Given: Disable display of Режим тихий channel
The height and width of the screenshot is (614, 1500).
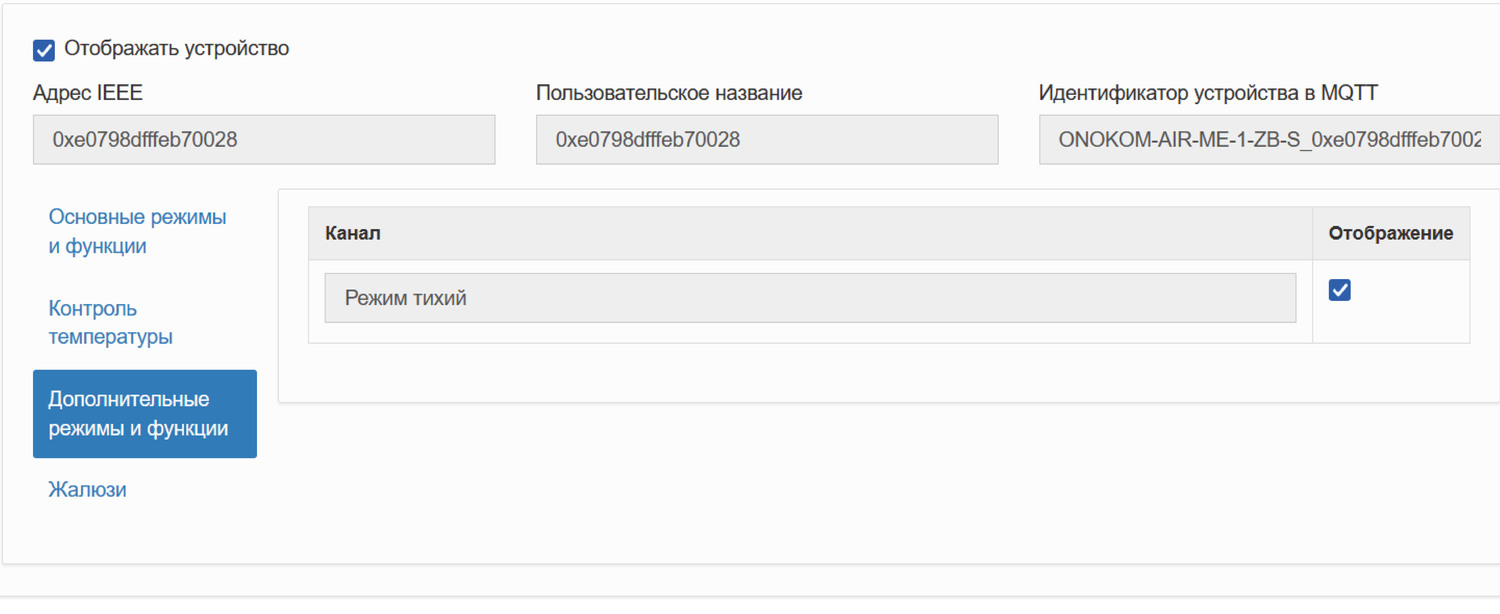Looking at the screenshot, I should pos(1339,290).
